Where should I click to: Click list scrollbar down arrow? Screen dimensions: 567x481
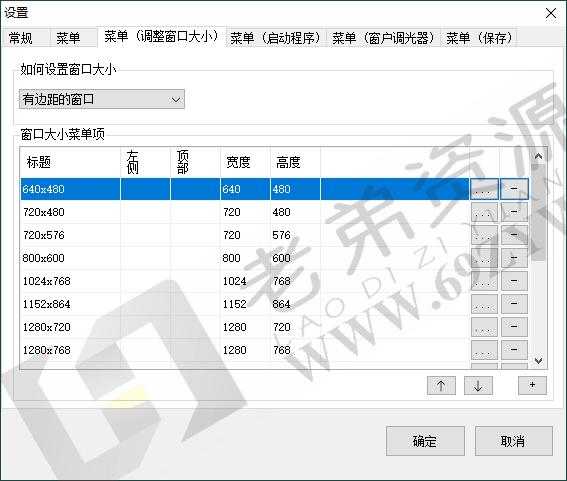click(538, 361)
